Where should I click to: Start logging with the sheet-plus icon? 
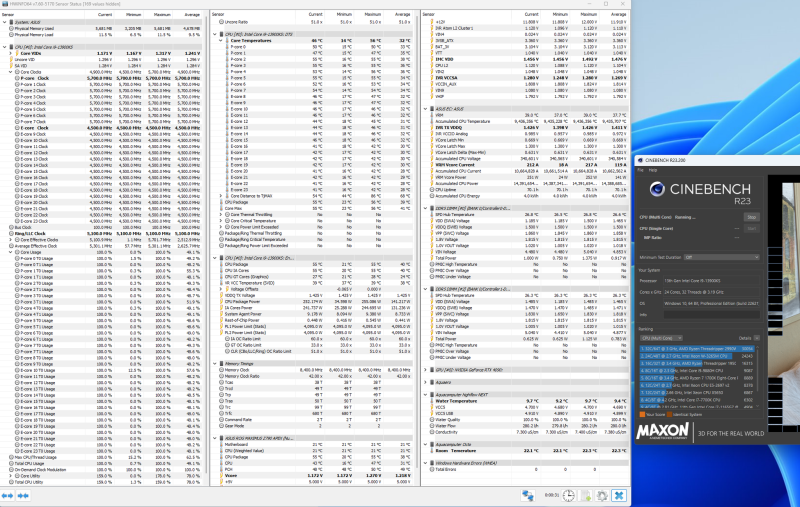[586, 495]
